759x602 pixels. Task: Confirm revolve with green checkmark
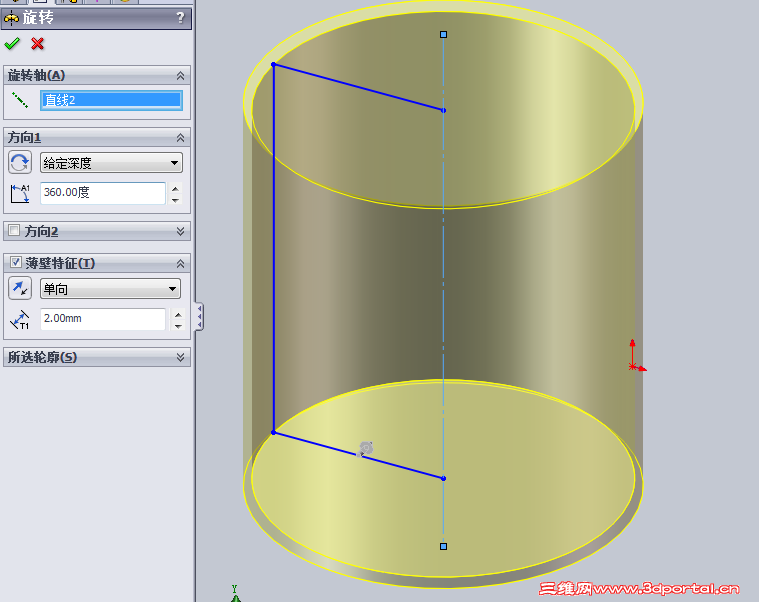(x=12, y=44)
